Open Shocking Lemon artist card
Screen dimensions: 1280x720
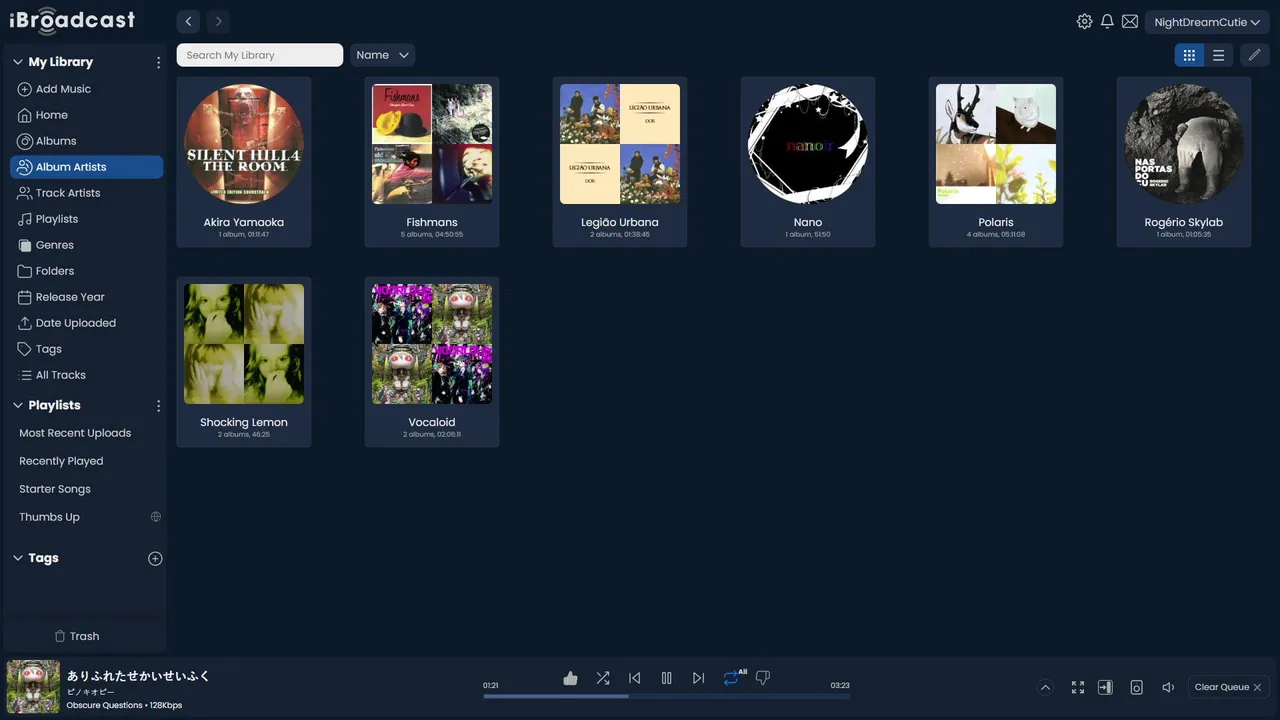244,362
